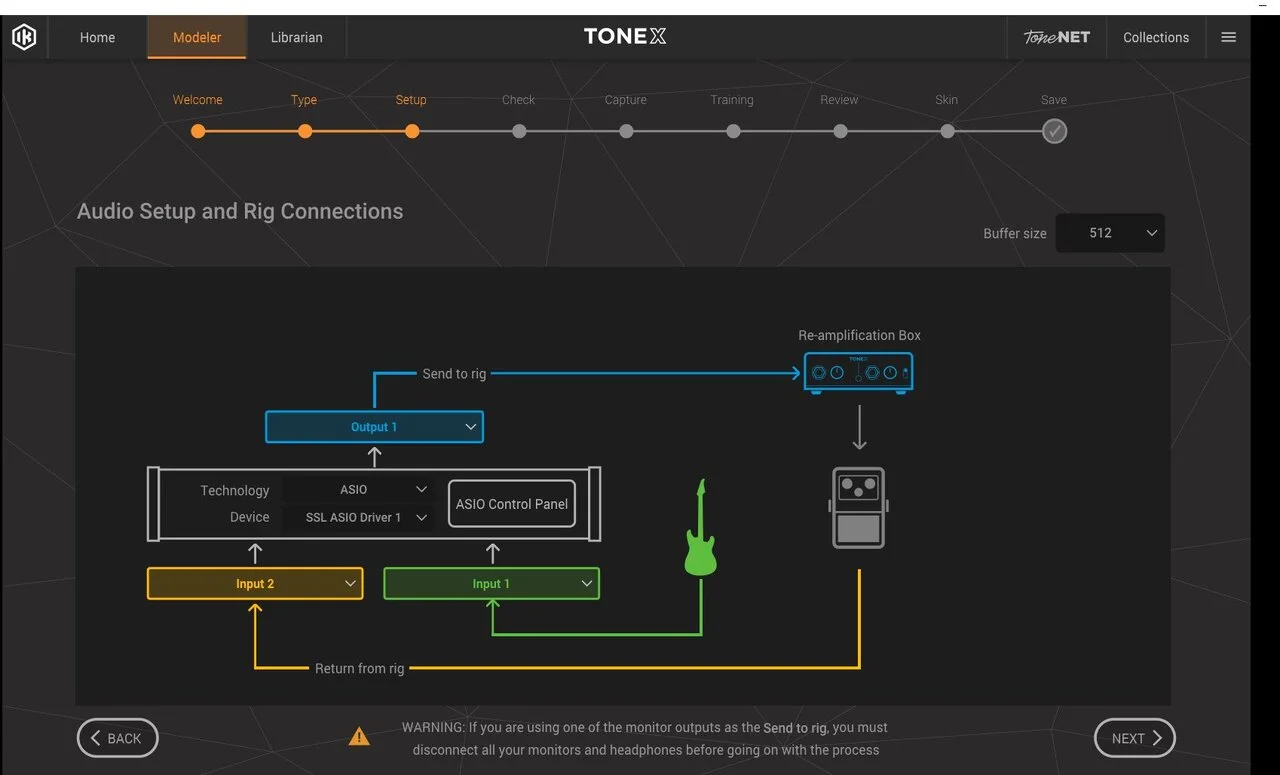
Task: Click the stompbox pedal icon
Action: [858, 508]
